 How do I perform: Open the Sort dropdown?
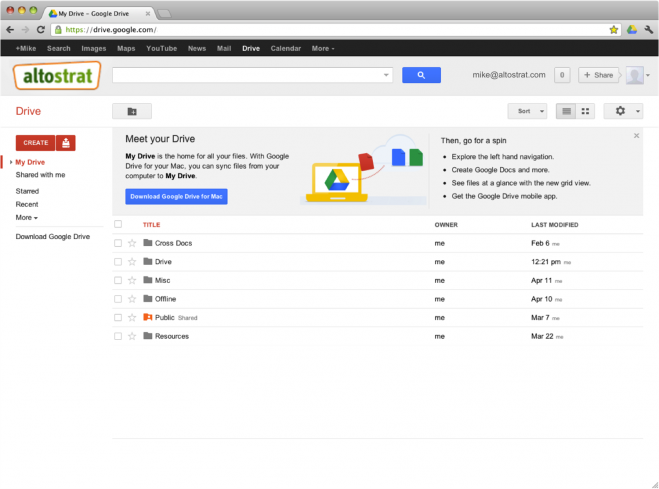tap(527, 111)
